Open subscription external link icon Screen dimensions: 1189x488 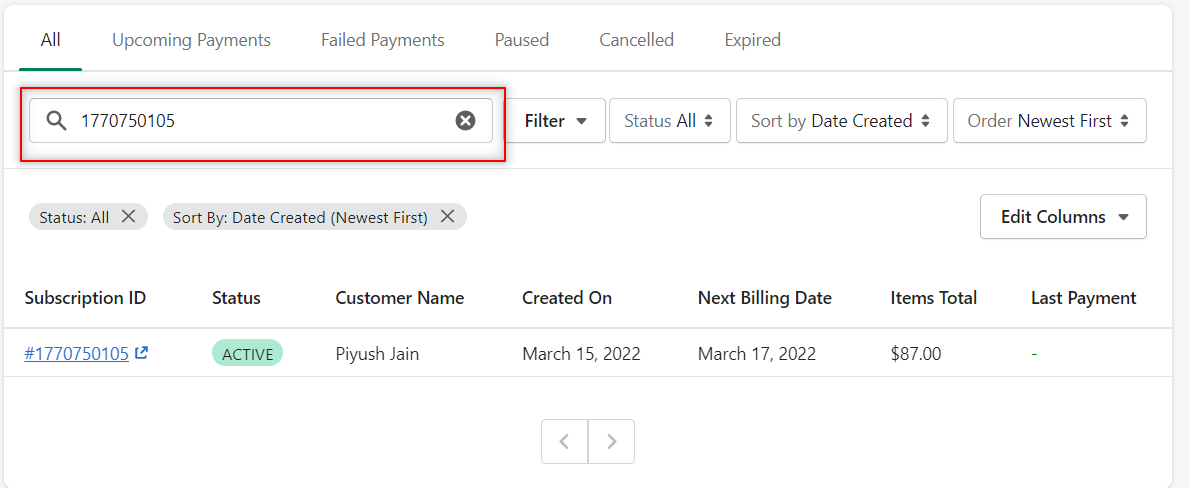coord(141,353)
